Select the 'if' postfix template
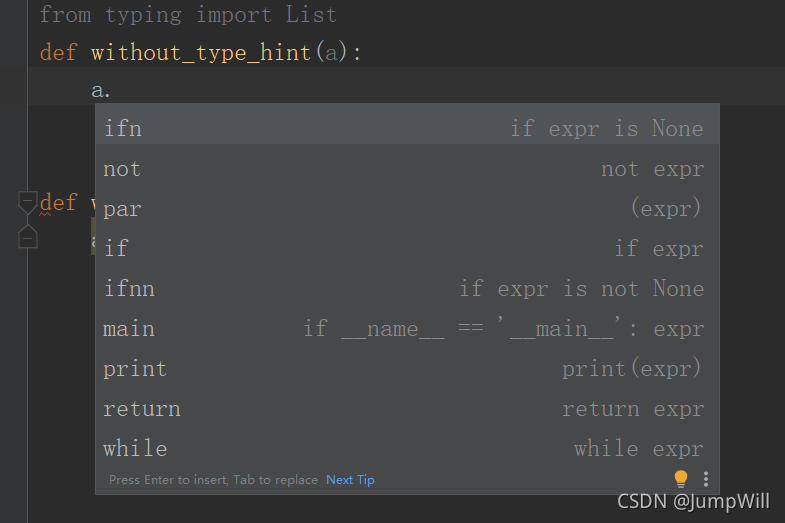Image resolution: width=785 pixels, height=523 pixels. 407,249
